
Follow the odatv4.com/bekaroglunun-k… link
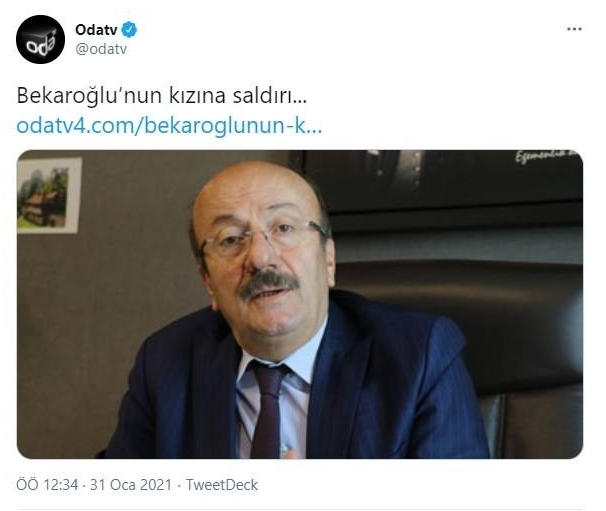(x=169, y=126)
